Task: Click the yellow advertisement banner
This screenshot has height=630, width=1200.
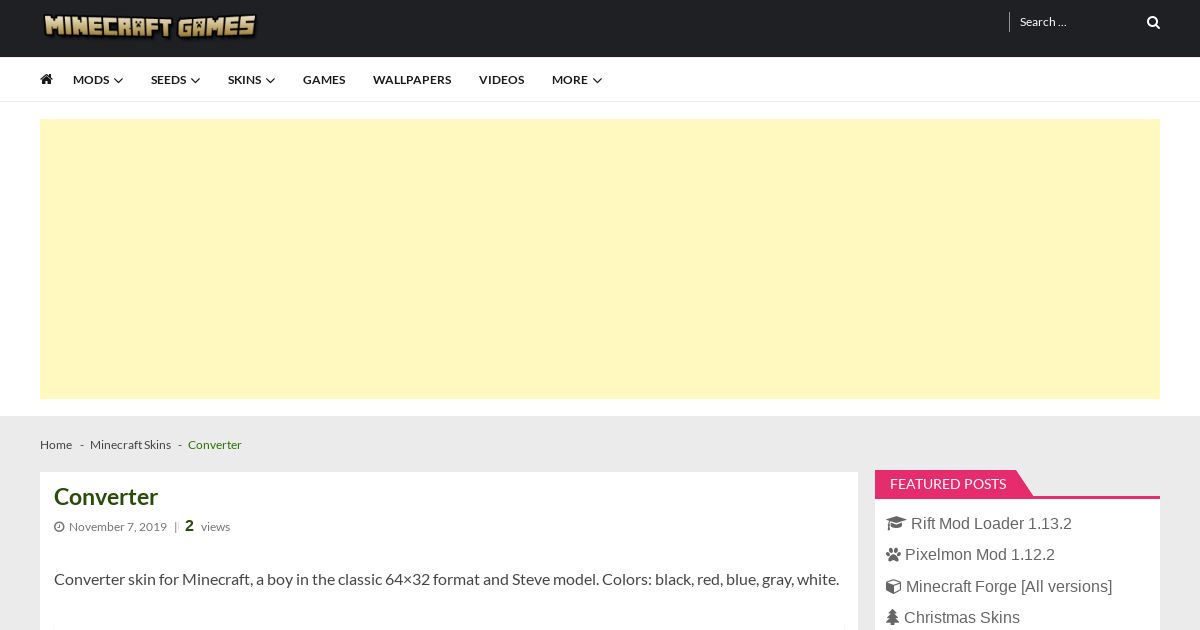Action: click(600, 259)
